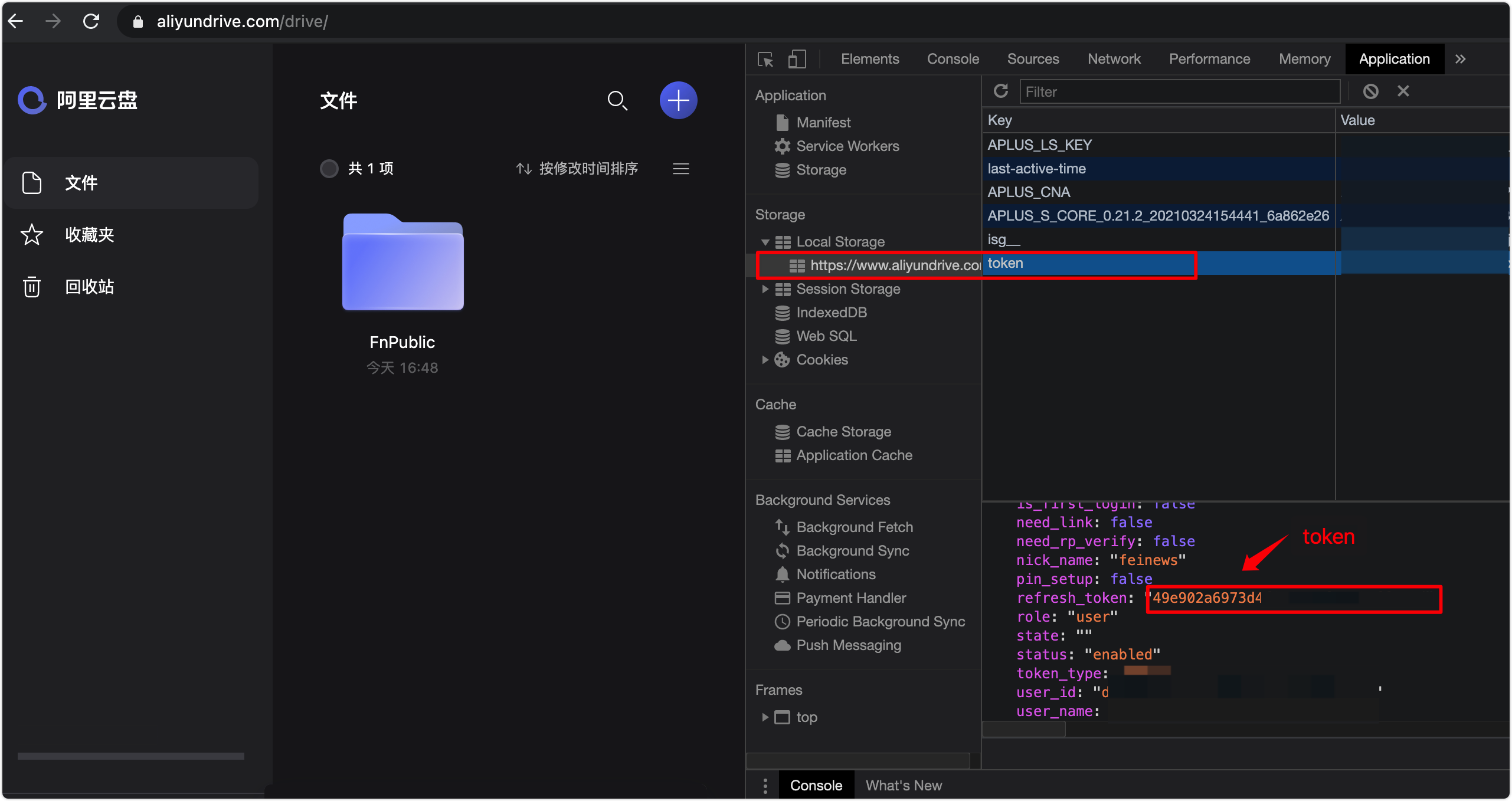Viewport: 1512px width, 801px height.
Task: Click the Value column header
Action: (x=1422, y=120)
